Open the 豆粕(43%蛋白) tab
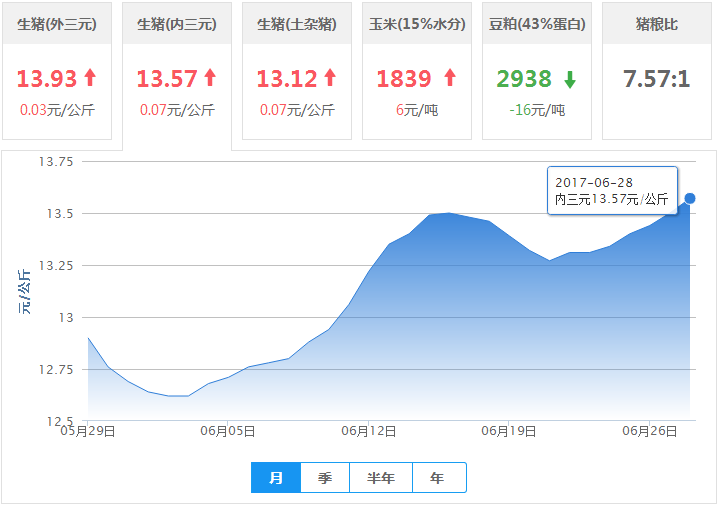This screenshot has height=508, width=720. [x=537, y=24]
